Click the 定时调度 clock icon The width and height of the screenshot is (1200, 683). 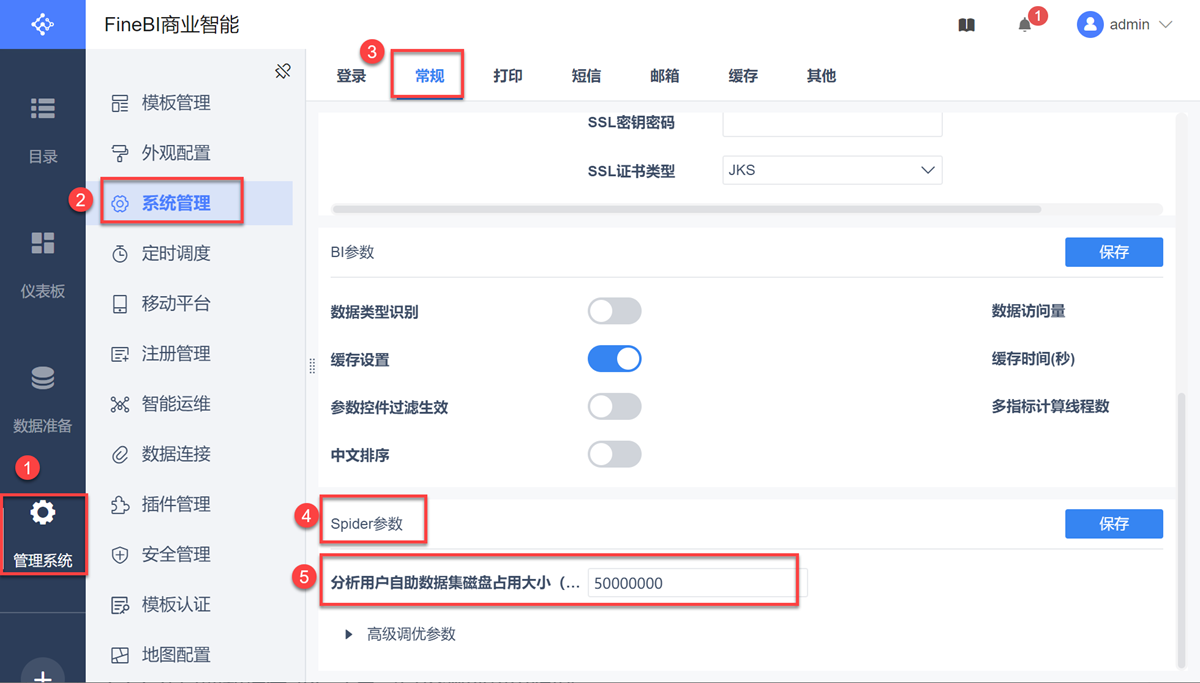(120, 254)
